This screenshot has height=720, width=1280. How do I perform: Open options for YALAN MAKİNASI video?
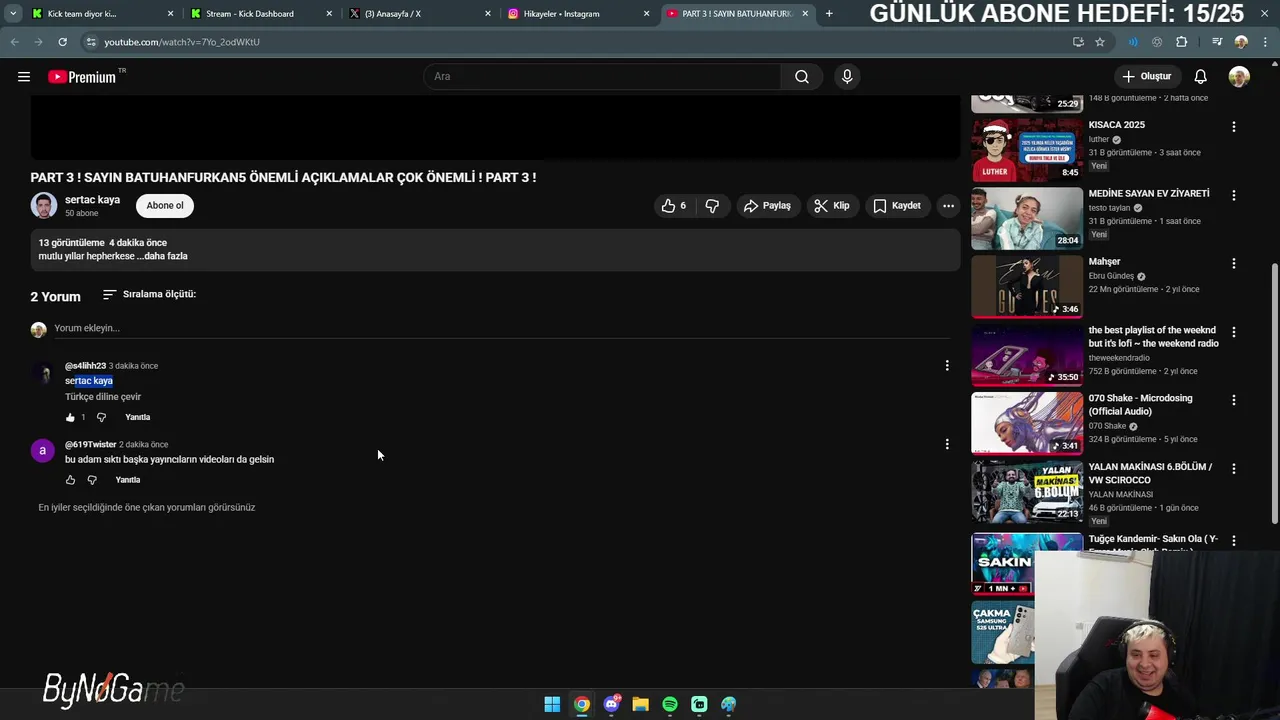(x=1233, y=469)
